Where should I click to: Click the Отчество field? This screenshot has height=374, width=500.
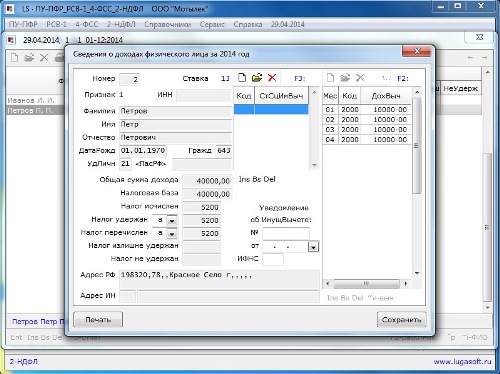[175, 138]
